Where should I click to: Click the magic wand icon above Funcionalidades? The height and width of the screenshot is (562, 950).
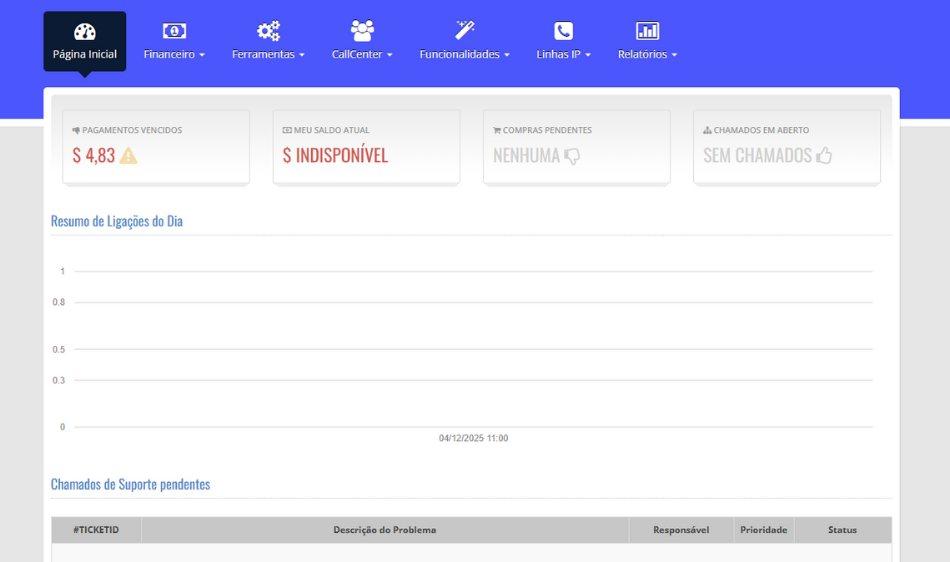(464, 31)
